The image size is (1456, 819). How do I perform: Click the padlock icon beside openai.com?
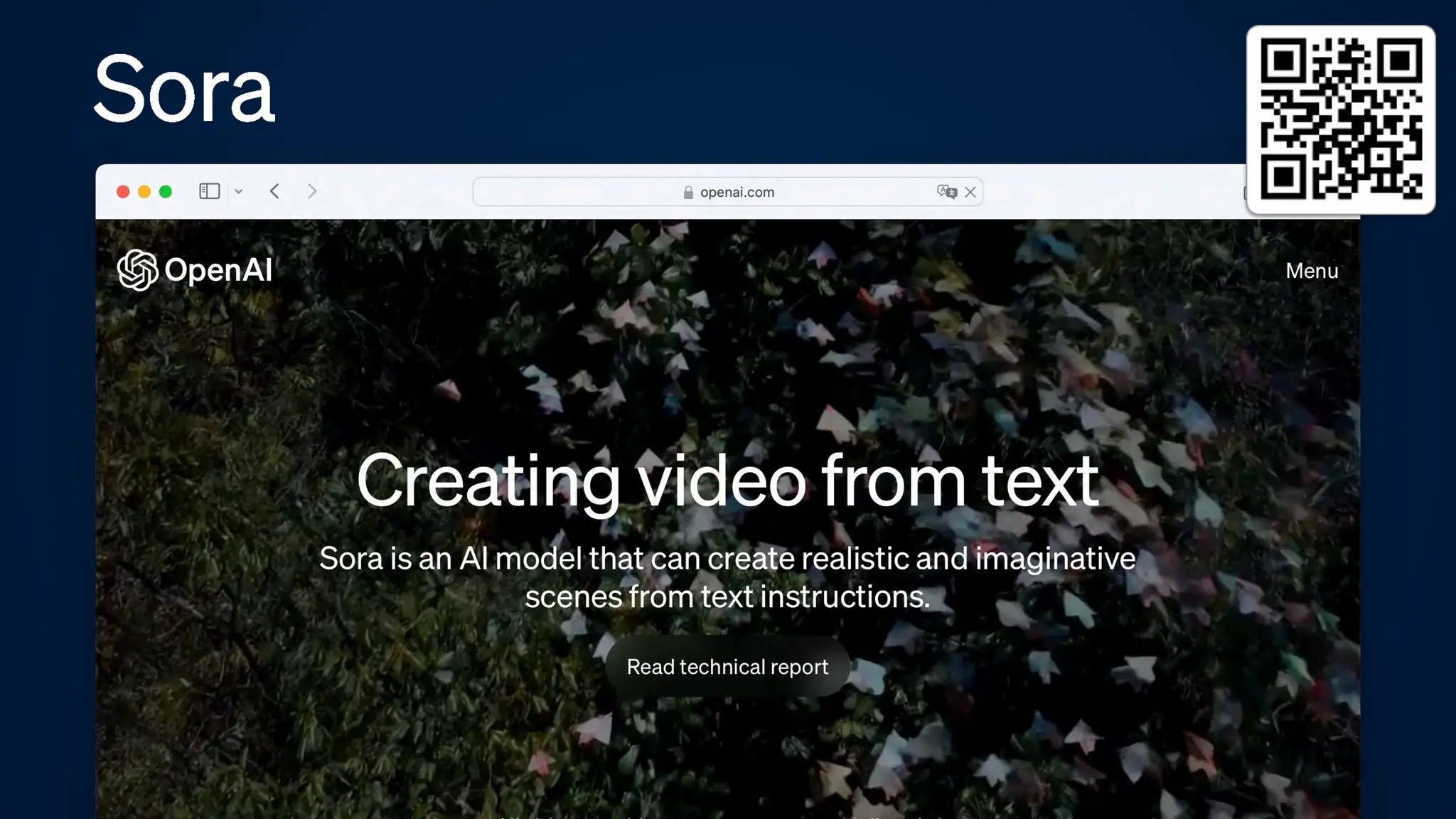[688, 193]
